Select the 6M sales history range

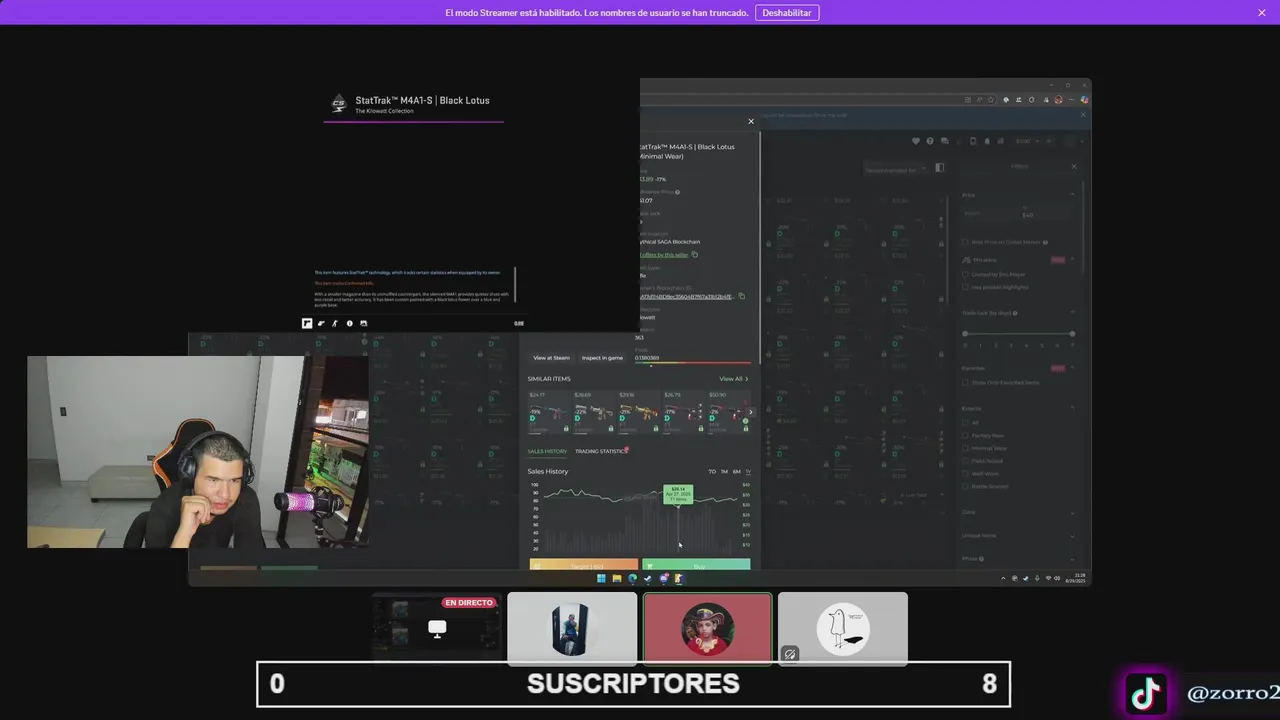(736, 472)
